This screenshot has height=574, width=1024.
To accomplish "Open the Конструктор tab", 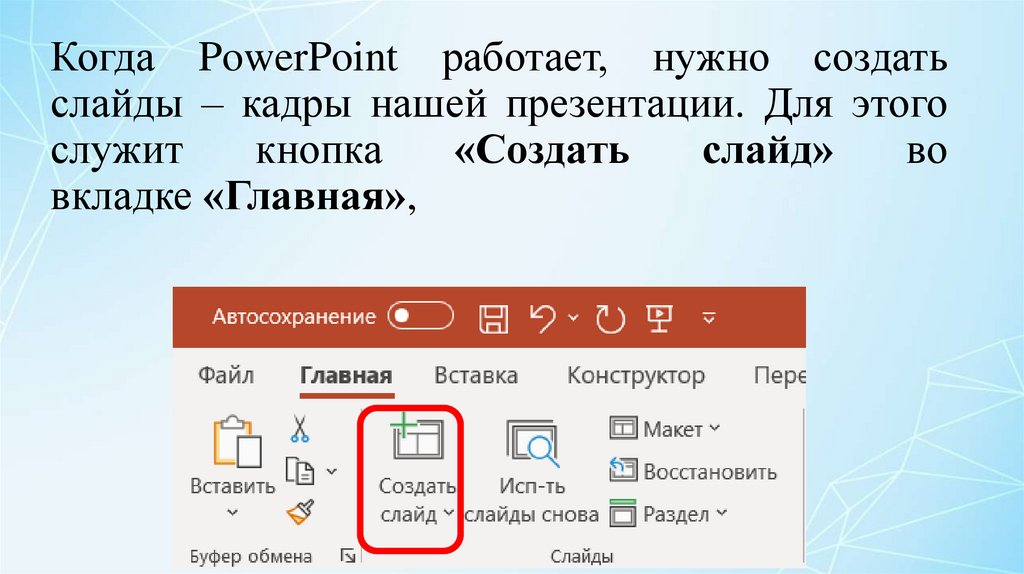I will coord(636,376).
